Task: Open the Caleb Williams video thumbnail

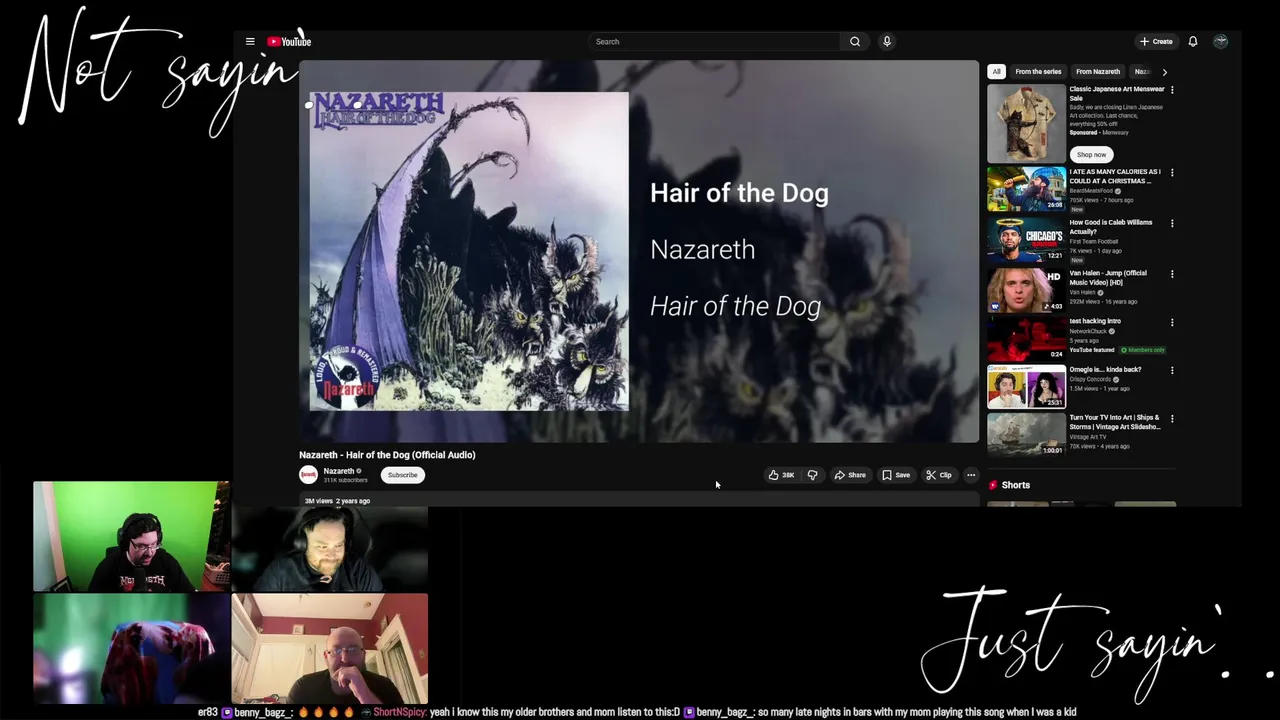Action: [1026, 239]
